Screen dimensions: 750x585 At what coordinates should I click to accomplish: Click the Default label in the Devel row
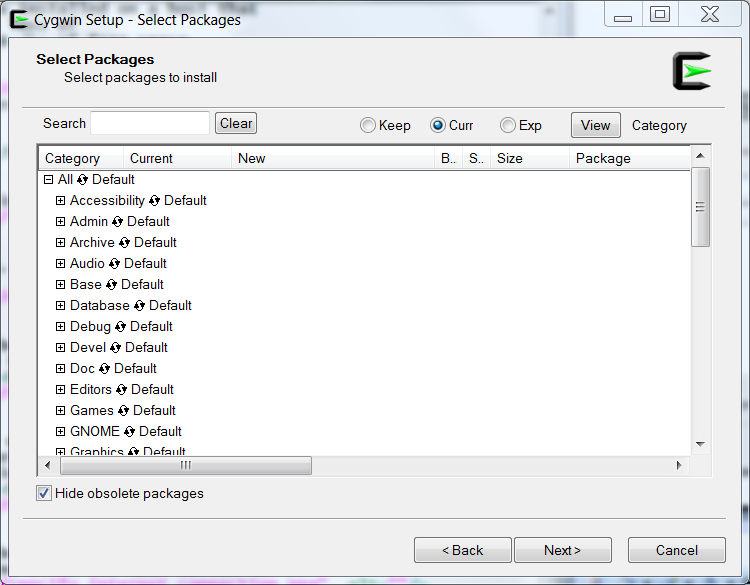146,348
